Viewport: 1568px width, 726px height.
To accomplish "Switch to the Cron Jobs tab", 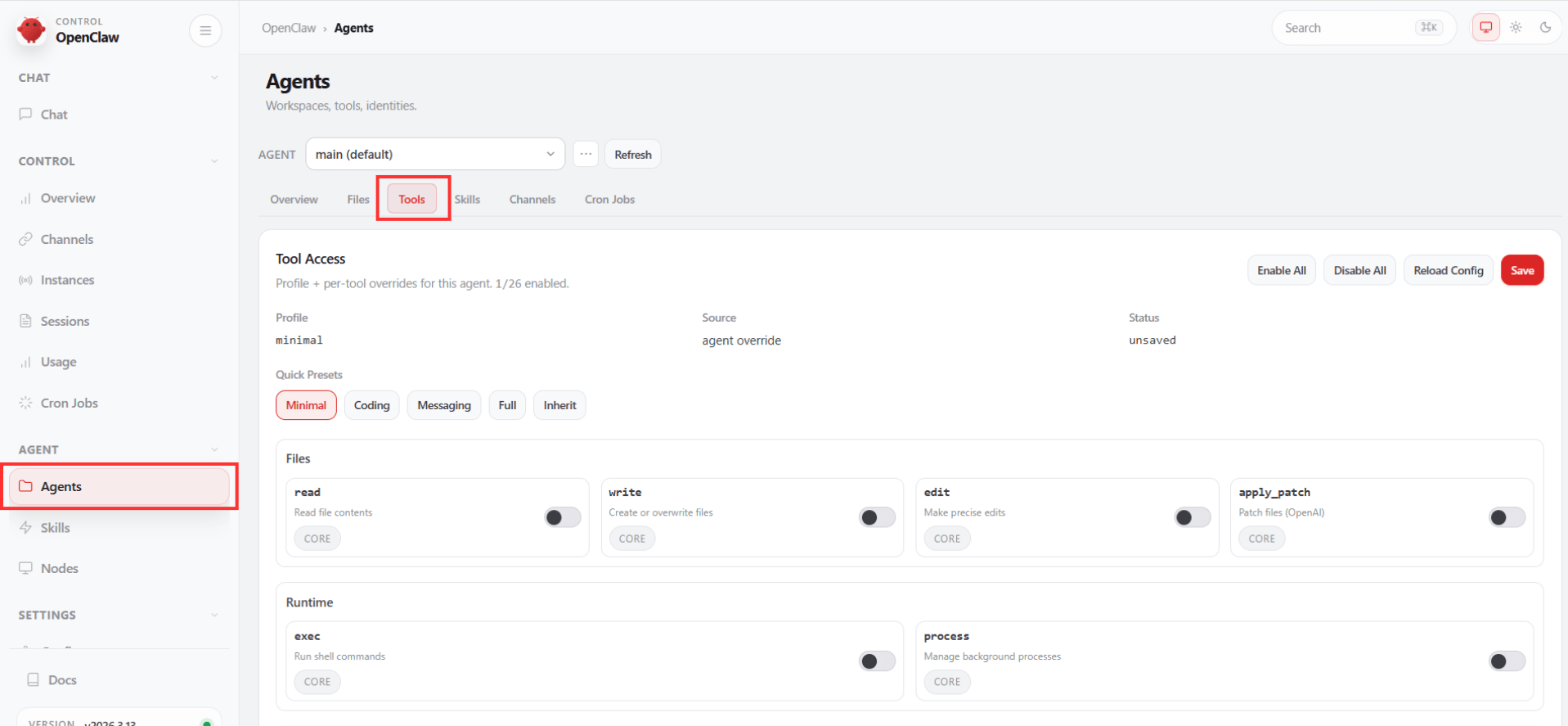I will 609,200.
